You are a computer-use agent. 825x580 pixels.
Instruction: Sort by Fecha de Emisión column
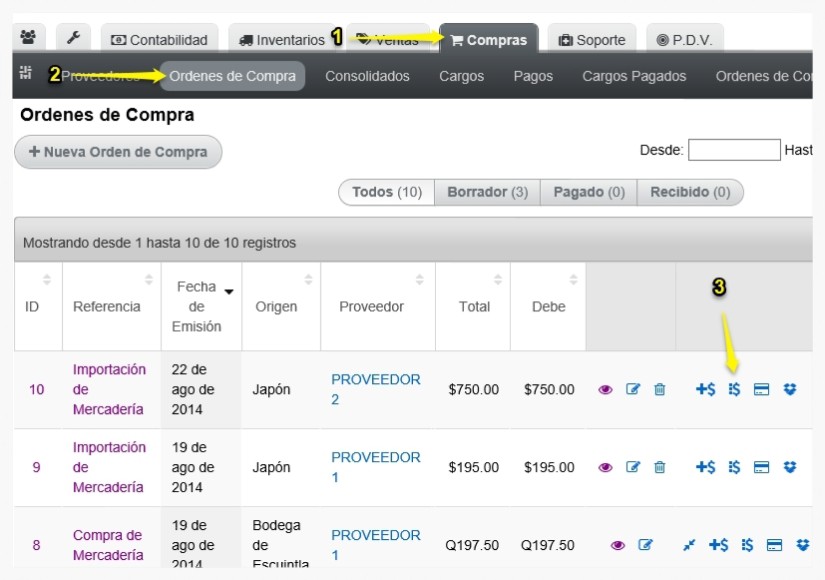coord(202,306)
